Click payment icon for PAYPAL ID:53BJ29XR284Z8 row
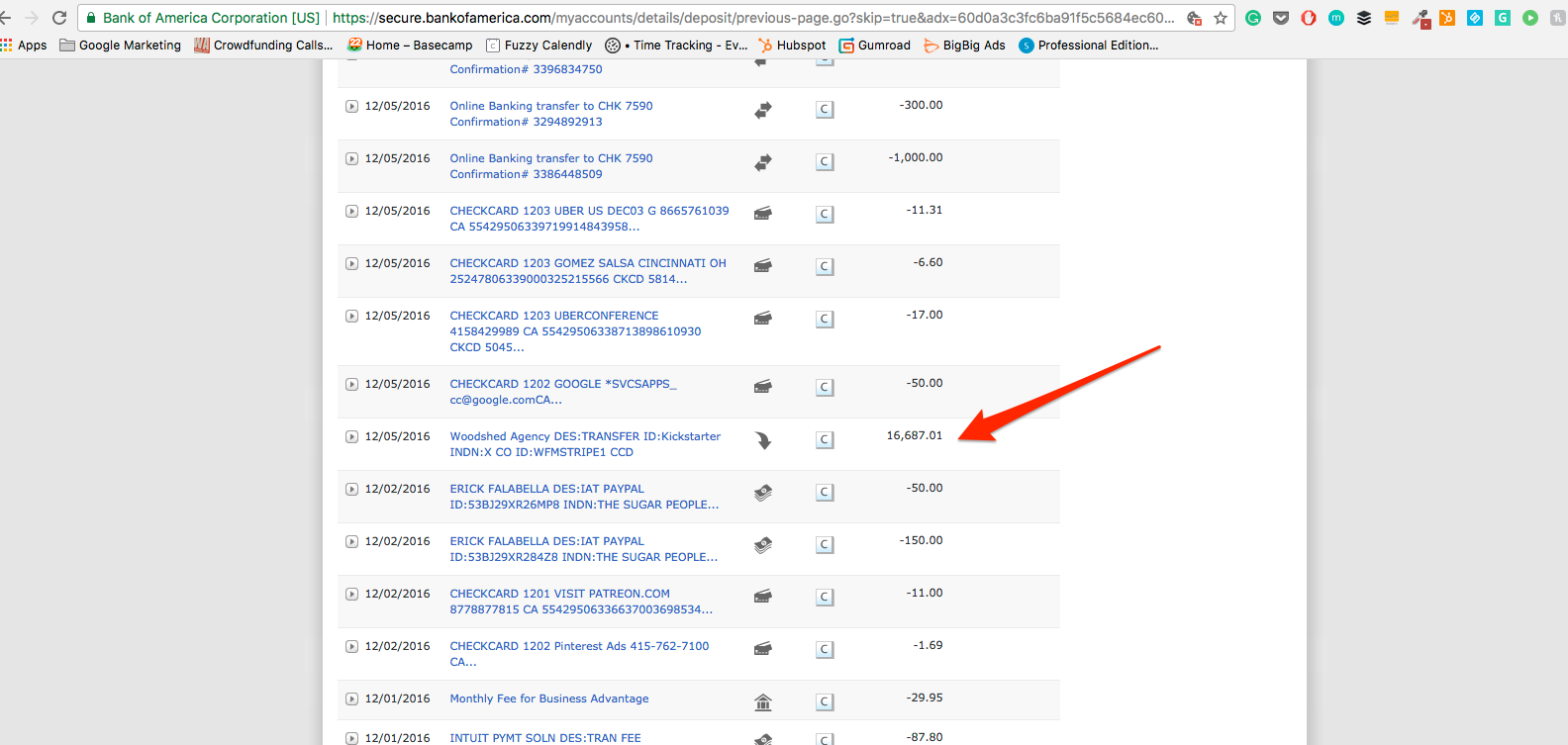This screenshot has height=745, width=1568. [763, 545]
